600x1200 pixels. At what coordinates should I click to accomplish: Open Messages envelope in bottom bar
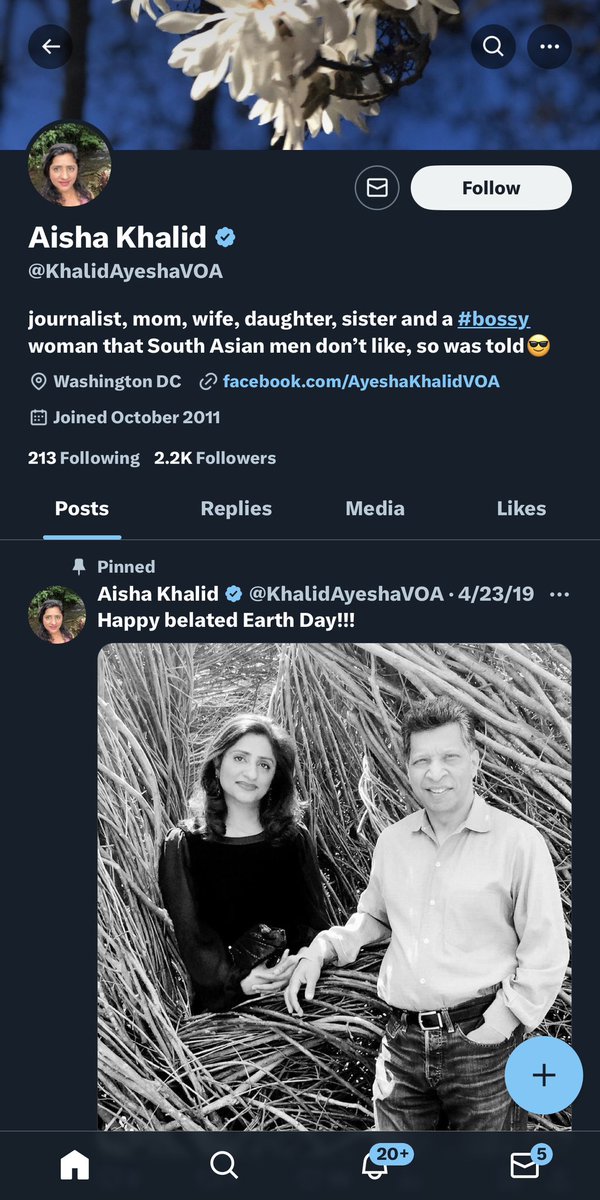pos(525,1164)
